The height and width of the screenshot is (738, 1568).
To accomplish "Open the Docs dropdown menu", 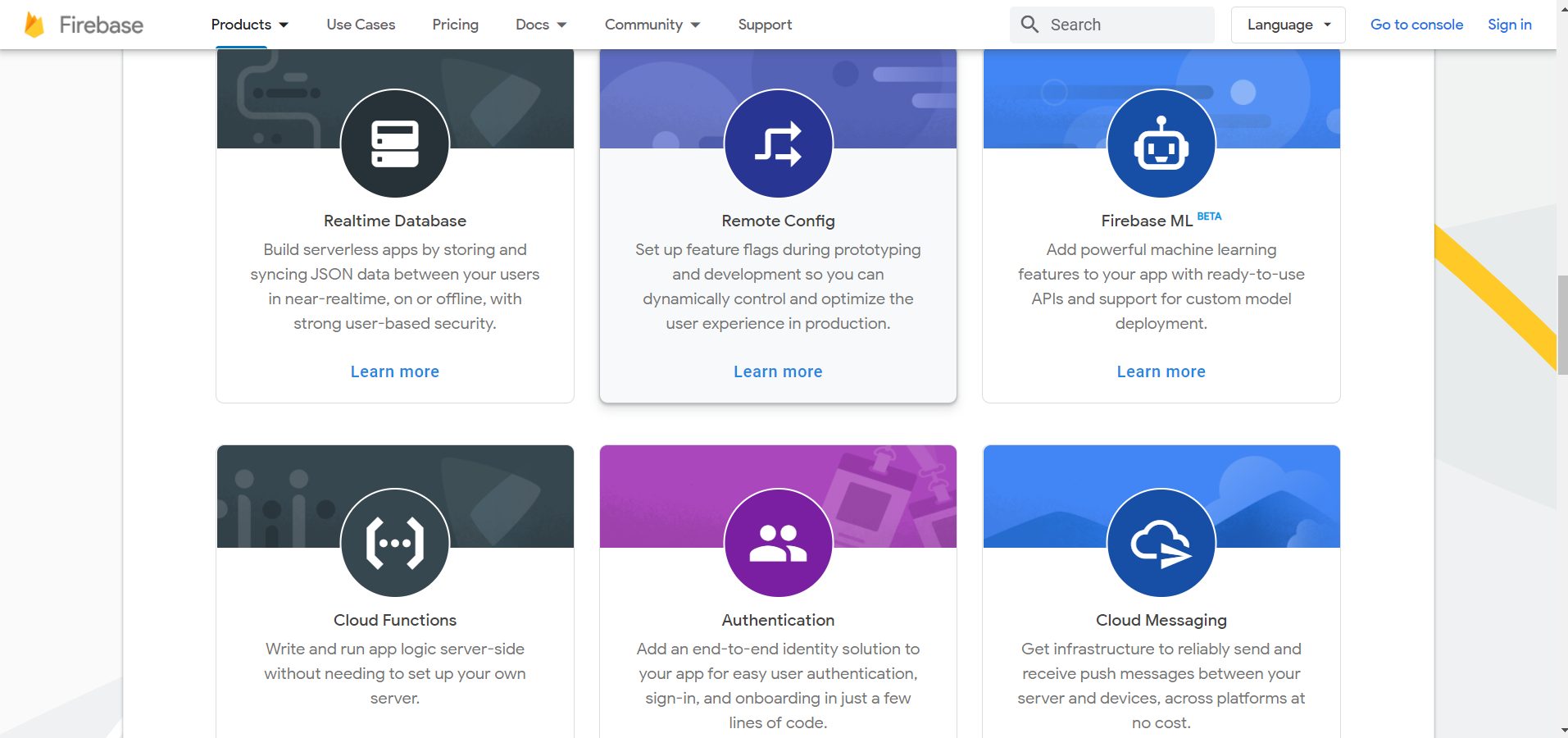I will pos(541,25).
